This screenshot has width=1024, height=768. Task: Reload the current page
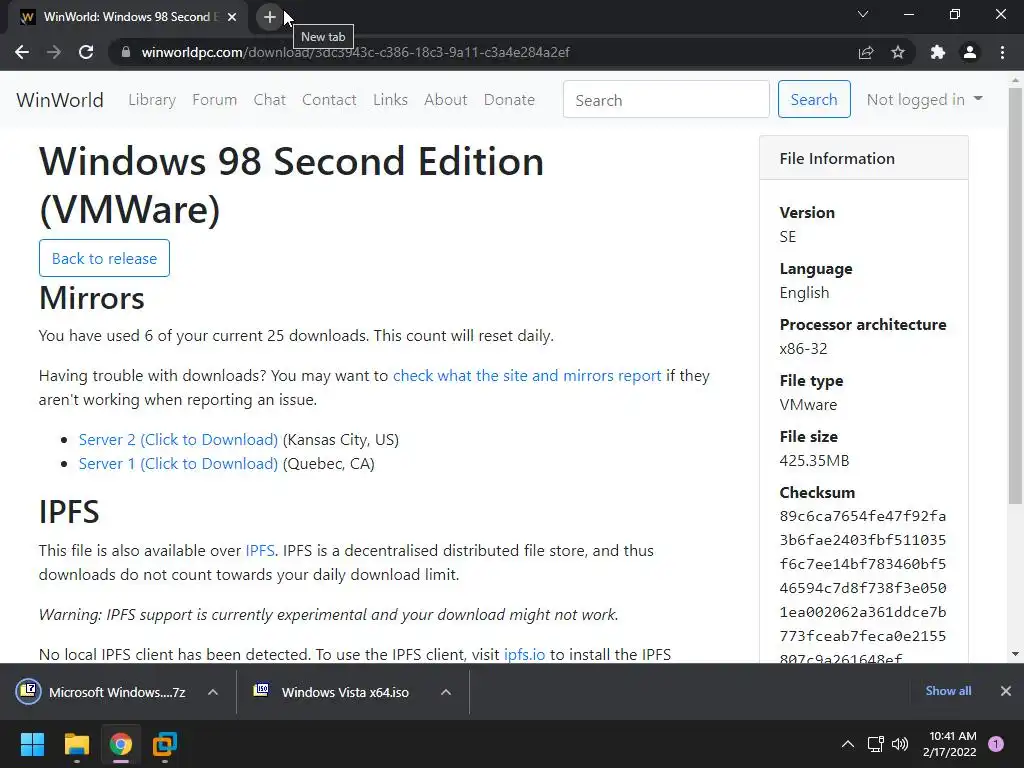coord(86,52)
